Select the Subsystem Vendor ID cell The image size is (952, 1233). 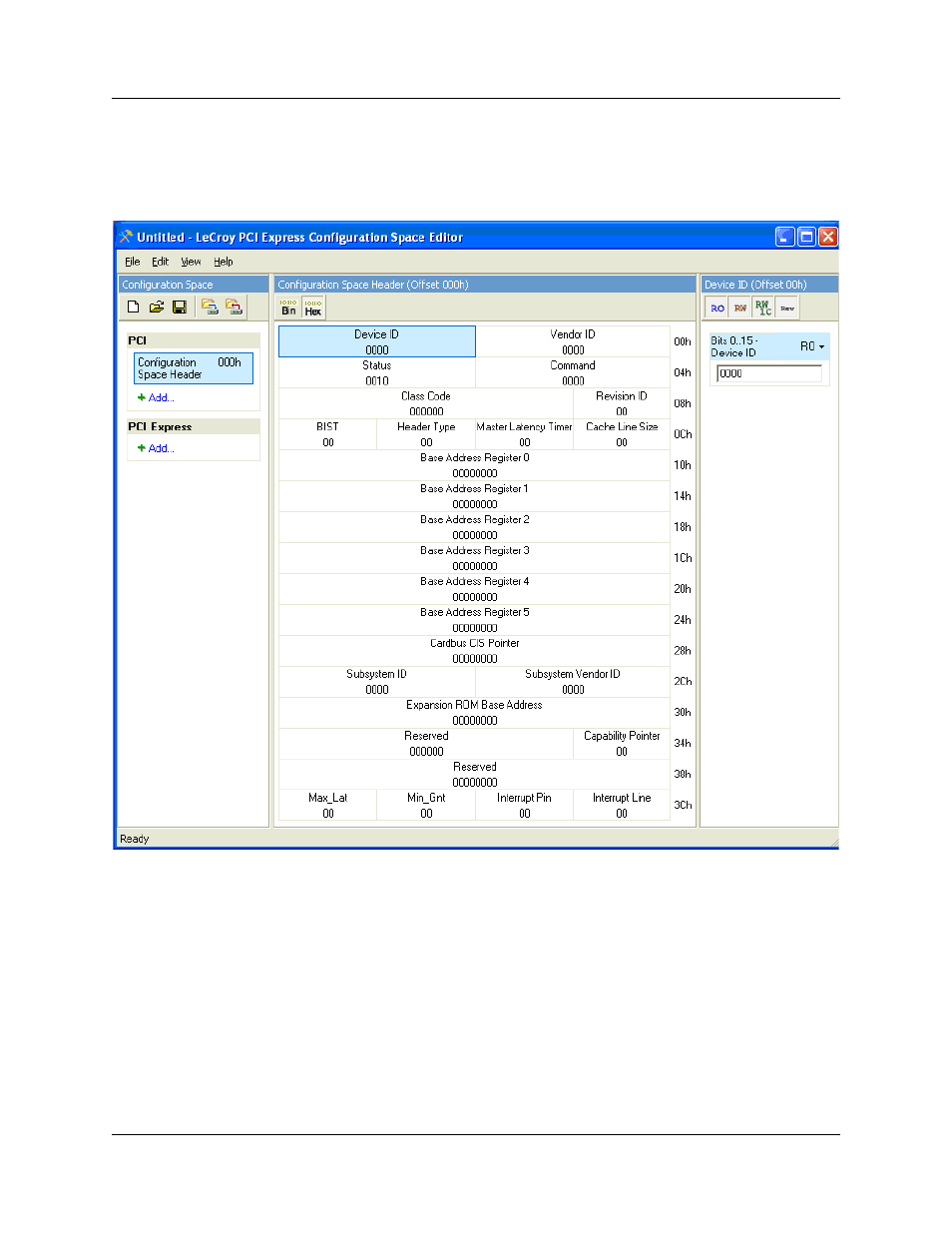pos(573,682)
